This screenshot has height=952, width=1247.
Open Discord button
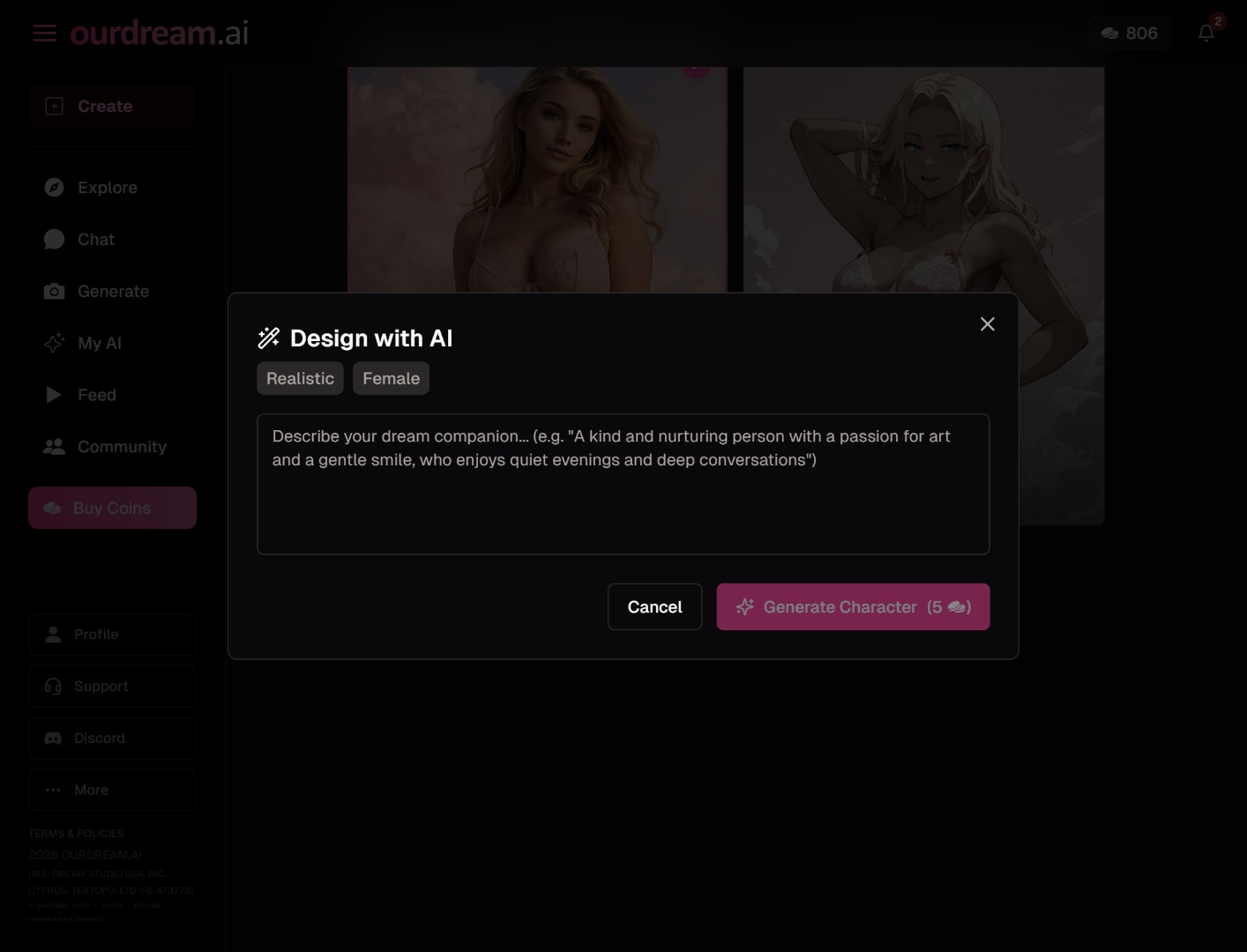[x=112, y=738]
